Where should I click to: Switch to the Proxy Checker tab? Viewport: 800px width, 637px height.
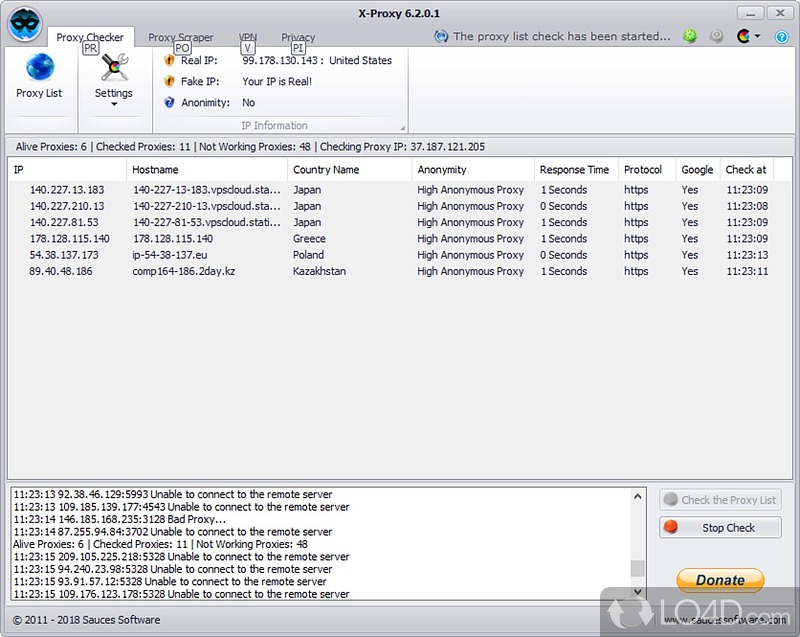(x=90, y=37)
